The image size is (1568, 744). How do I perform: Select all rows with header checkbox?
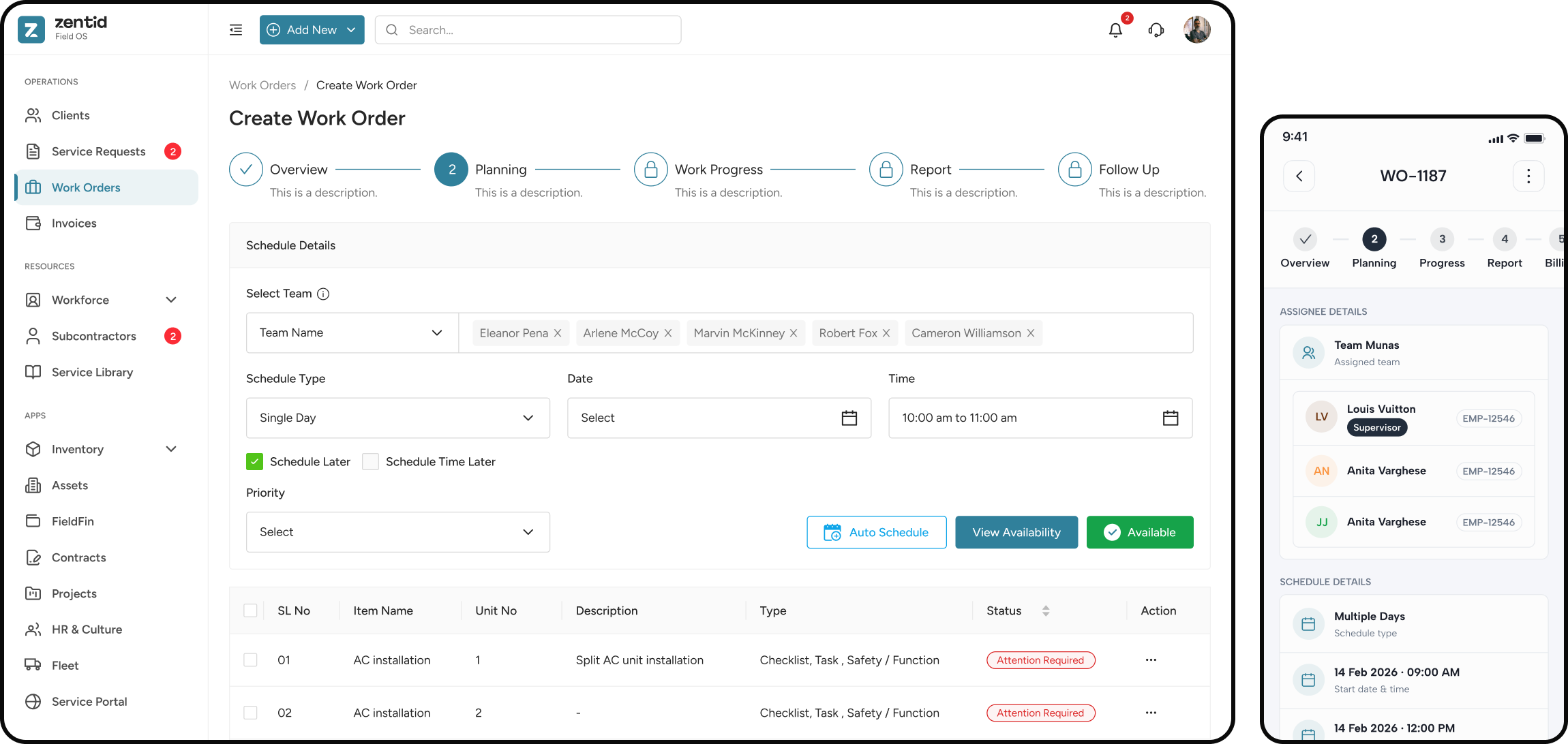point(250,610)
